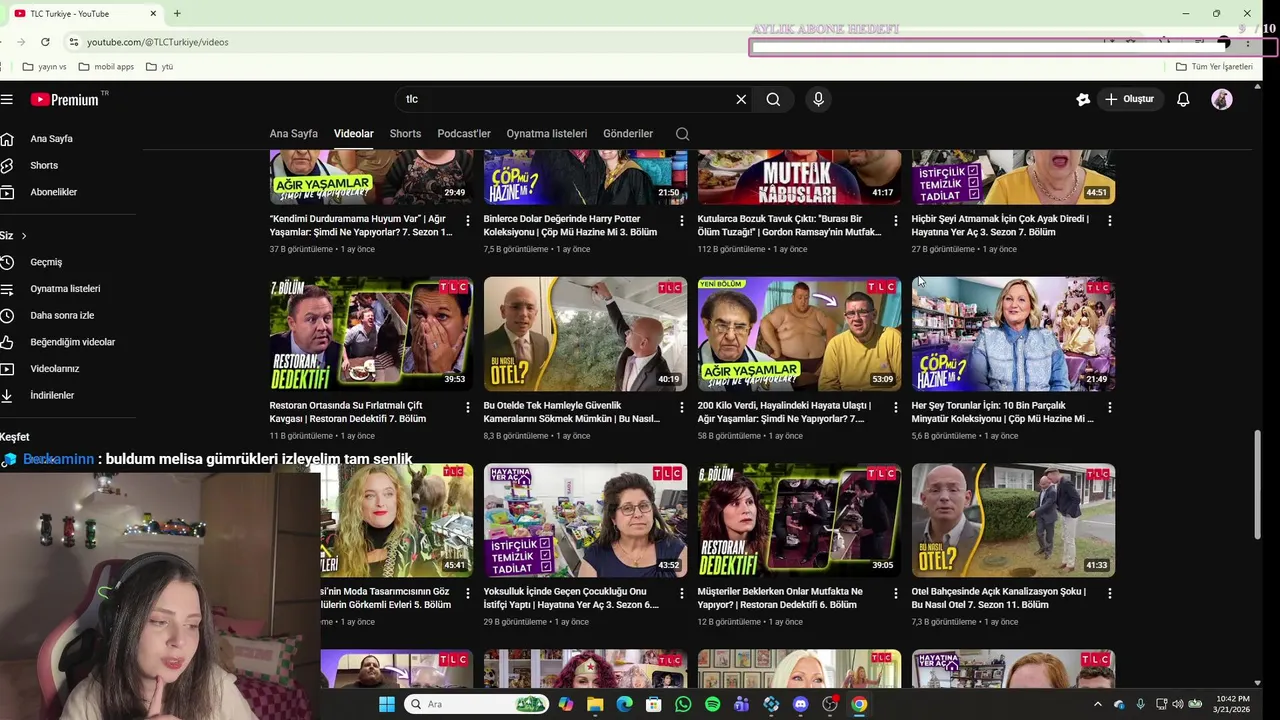Reload the page with refresh button

[x=45, y=42]
